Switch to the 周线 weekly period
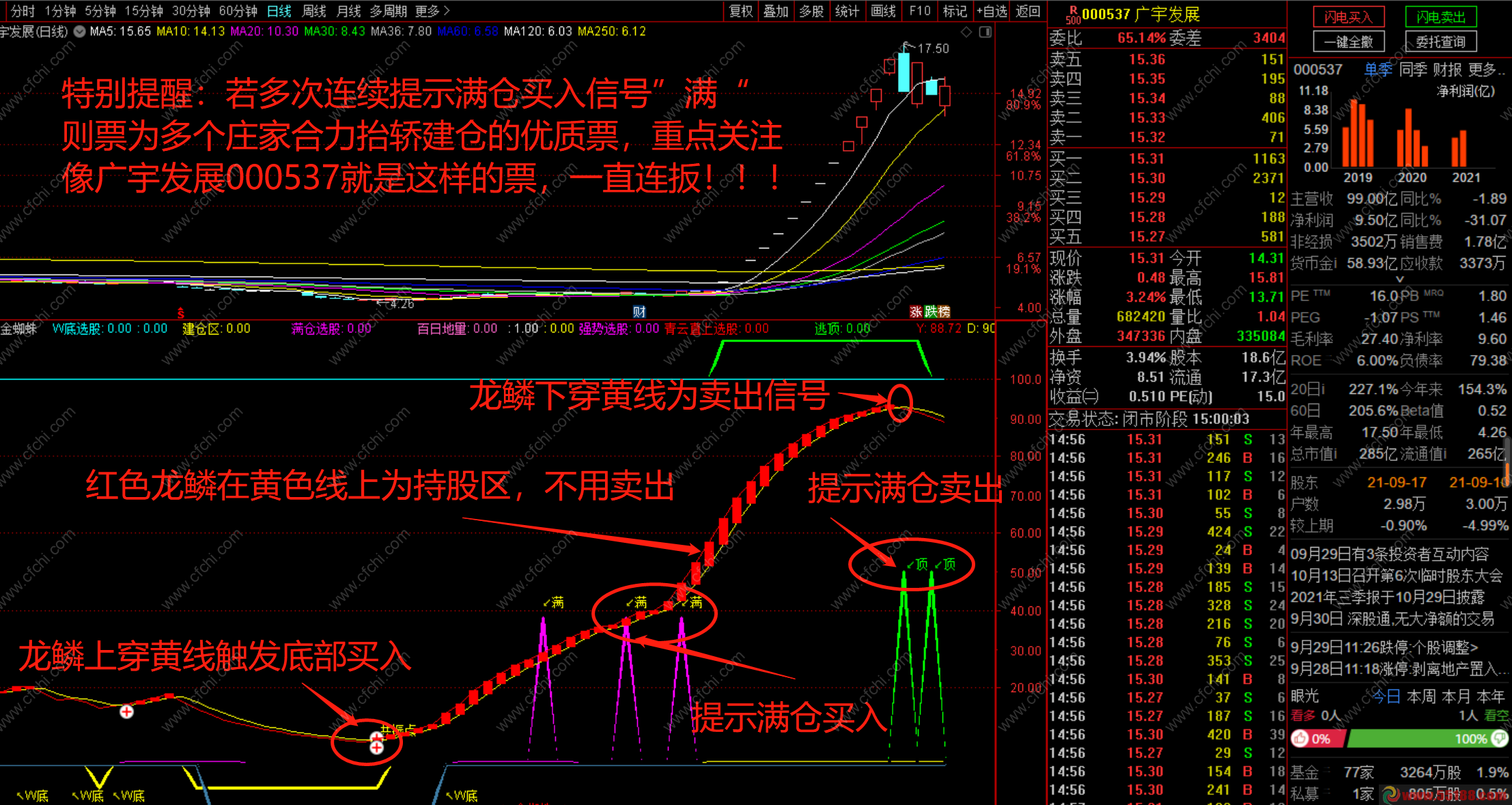1512x805 pixels. [x=314, y=11]
